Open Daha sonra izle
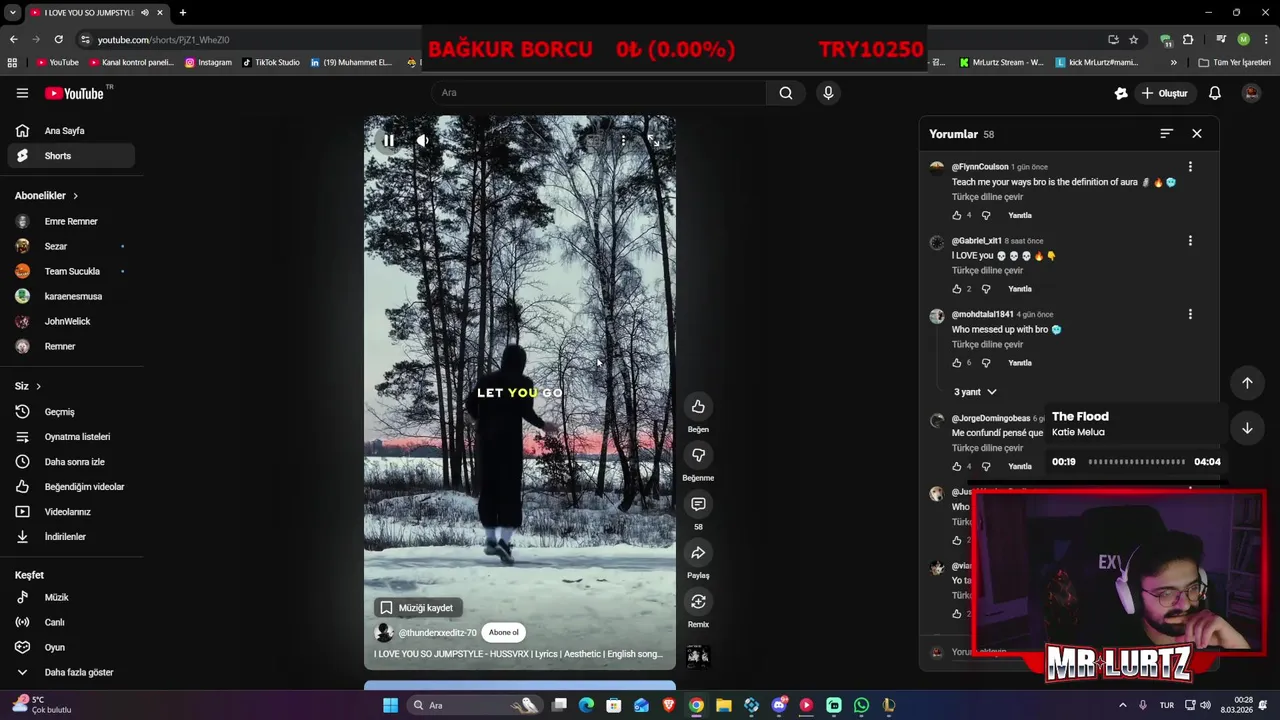The image size is (1280, 720). pos(71,462)
